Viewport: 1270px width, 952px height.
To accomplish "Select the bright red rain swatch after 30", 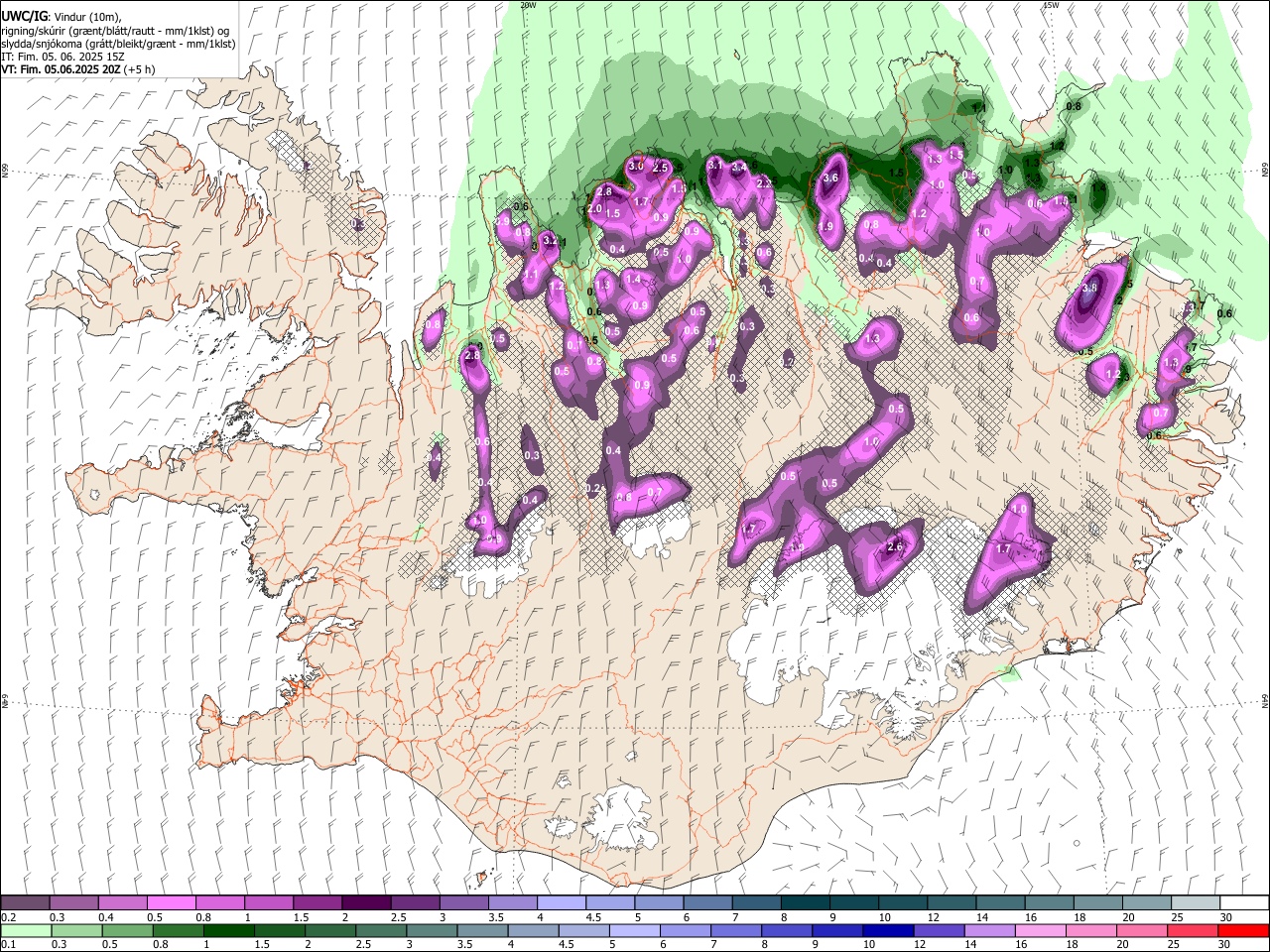I will tap(1242, 930).
